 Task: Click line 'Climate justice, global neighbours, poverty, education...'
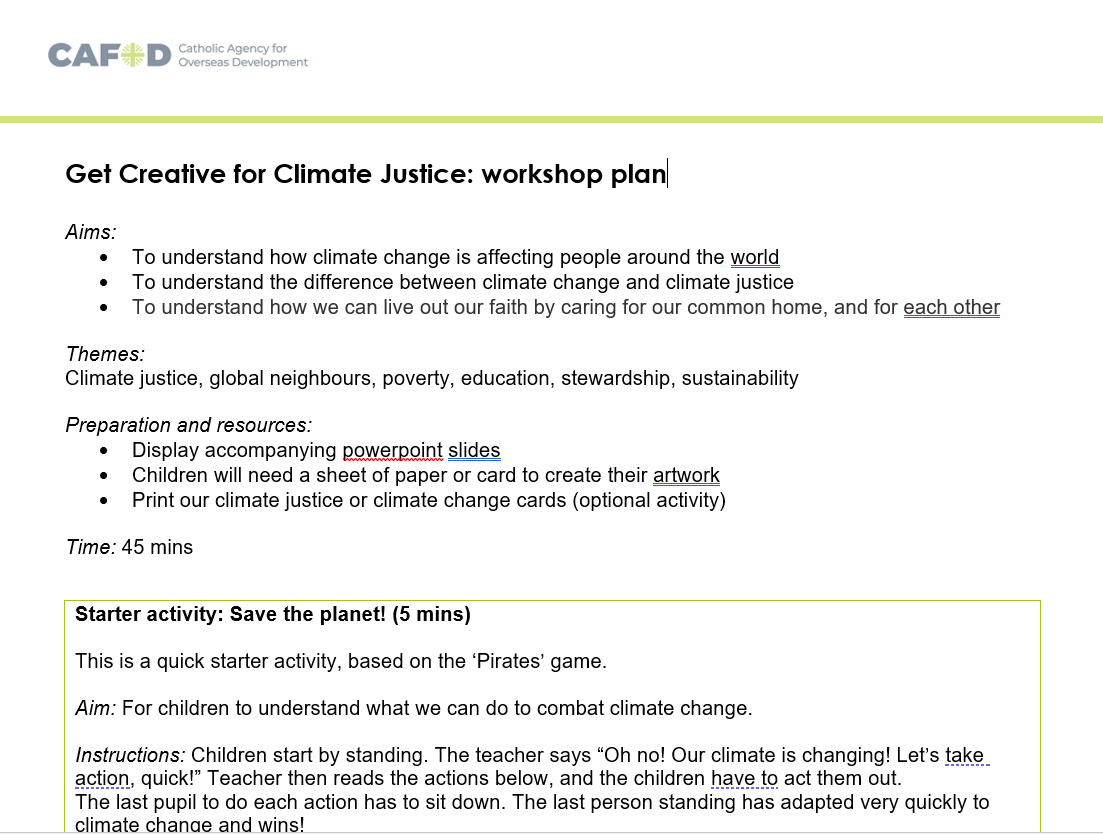(x=432, y=378)
